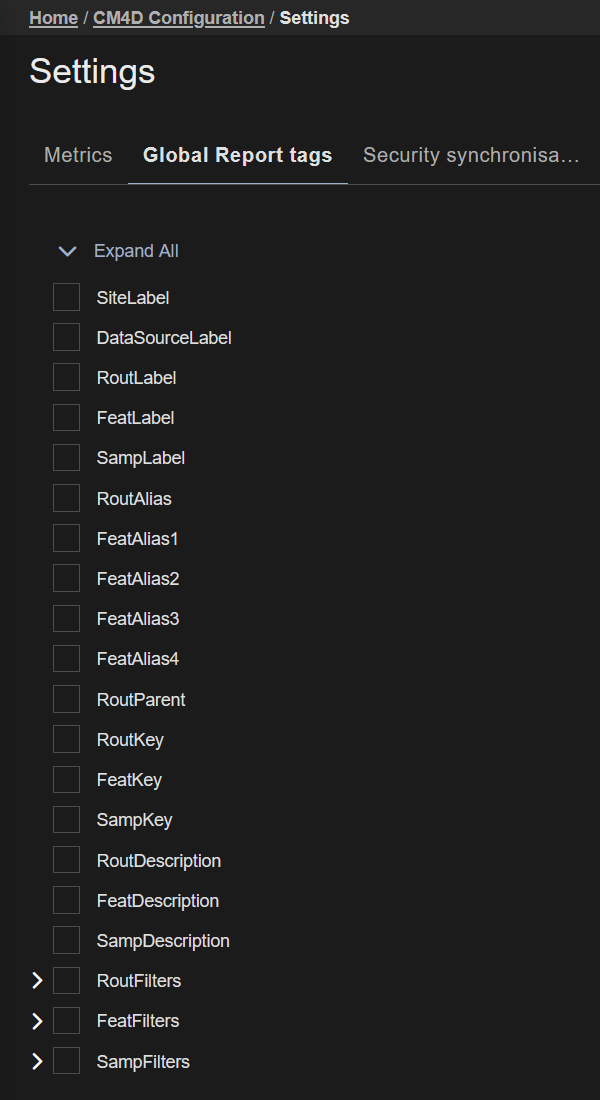The height and width of the screenshot is (1100, 600).
Task: Check the SampKey checkbox
Action: [x=66, y=820]
